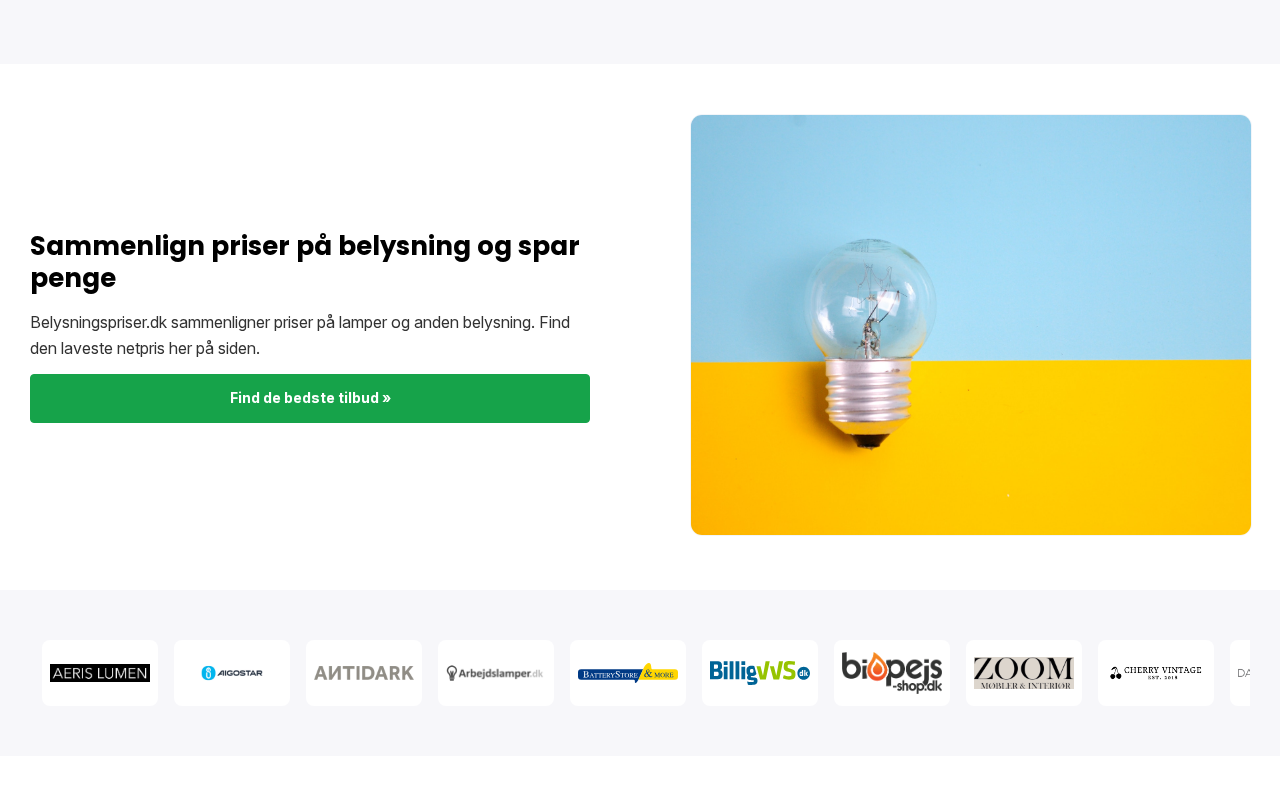Select the Aigostar brand logo
1280x800 pixels.
pyautogui.click(x=232, y=673)
